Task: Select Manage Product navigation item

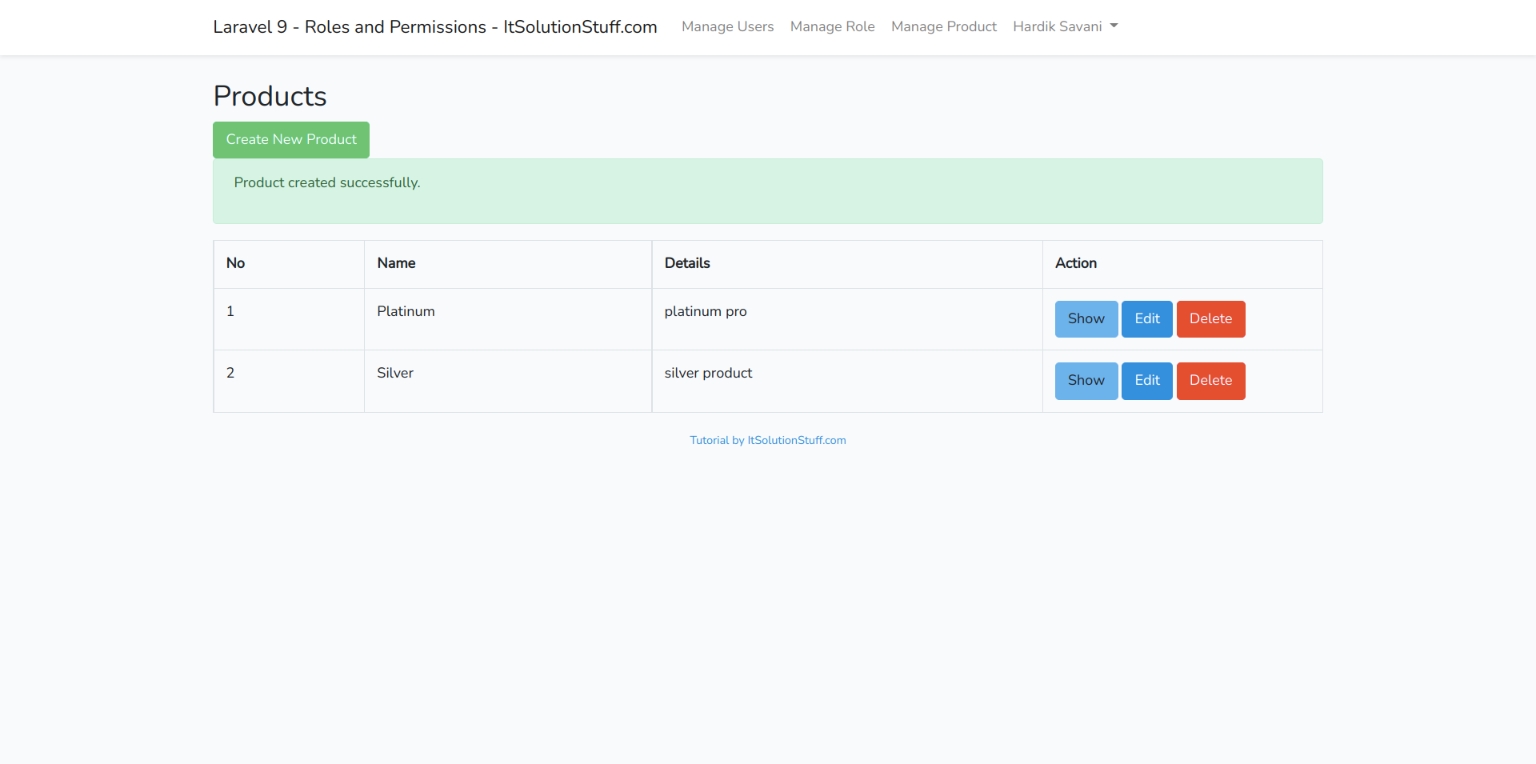Action: (943, 27)
